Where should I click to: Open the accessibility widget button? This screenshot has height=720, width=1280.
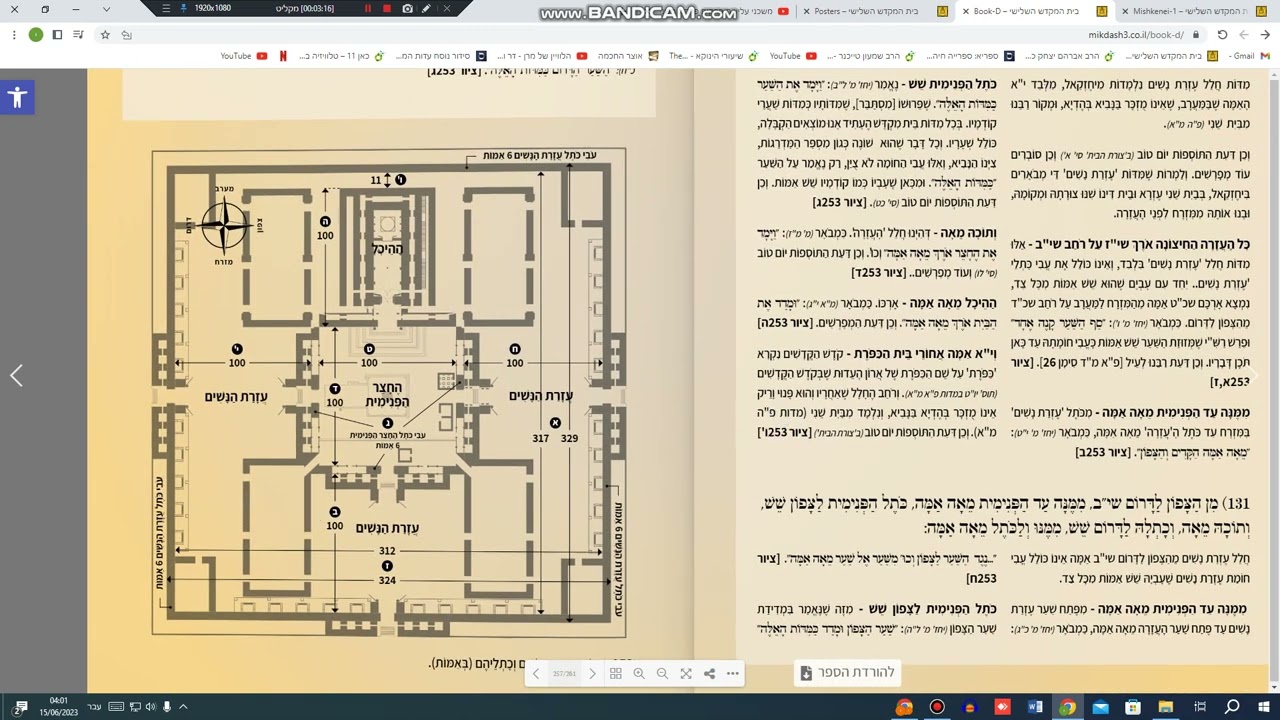17,97
